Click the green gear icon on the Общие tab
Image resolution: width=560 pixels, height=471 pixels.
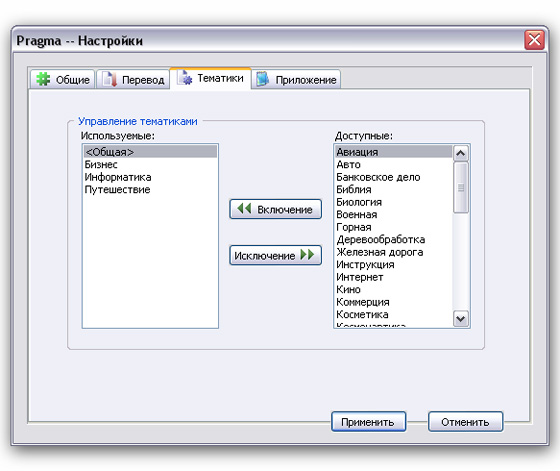coord(43,79)
